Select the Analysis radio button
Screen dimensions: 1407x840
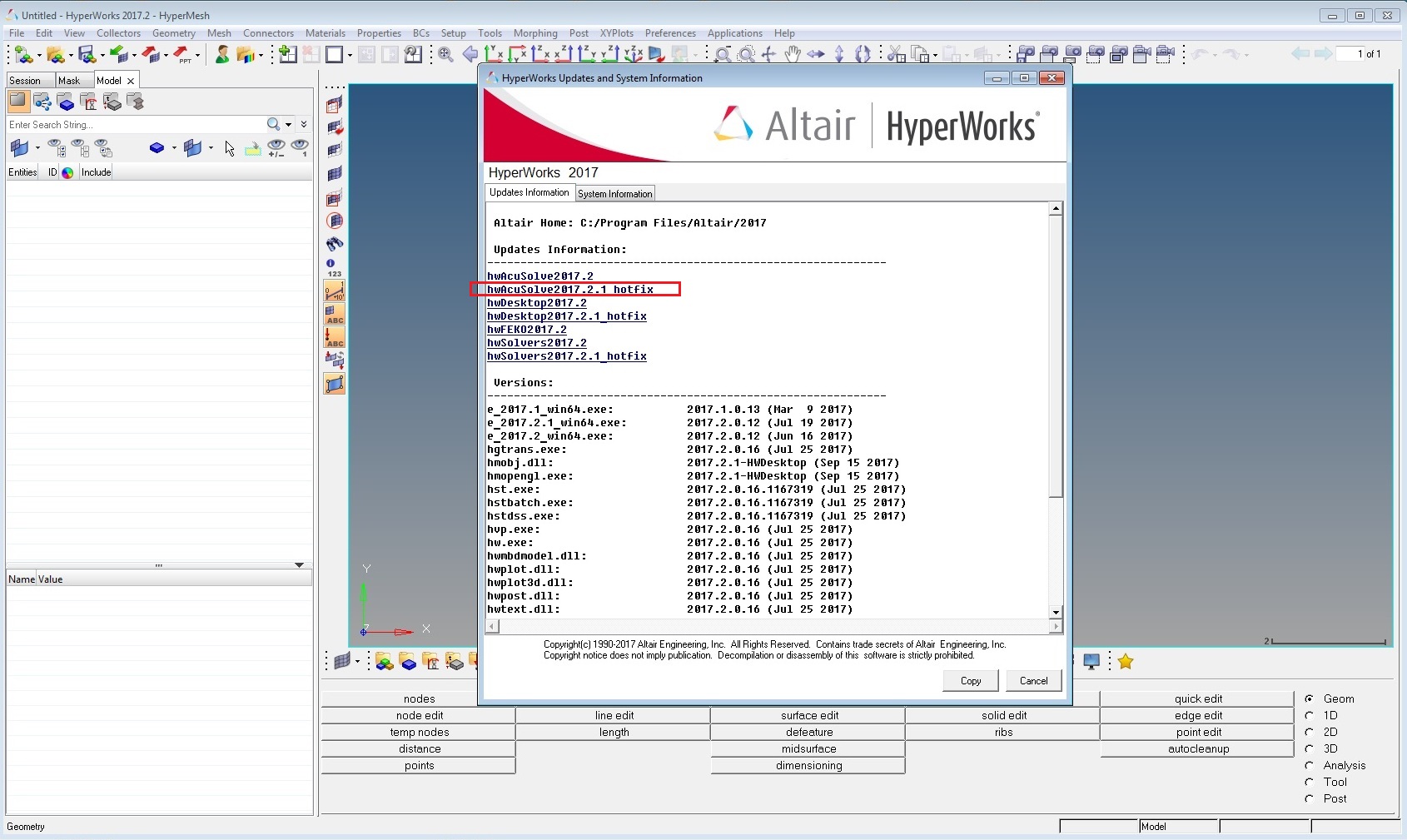1310,765
